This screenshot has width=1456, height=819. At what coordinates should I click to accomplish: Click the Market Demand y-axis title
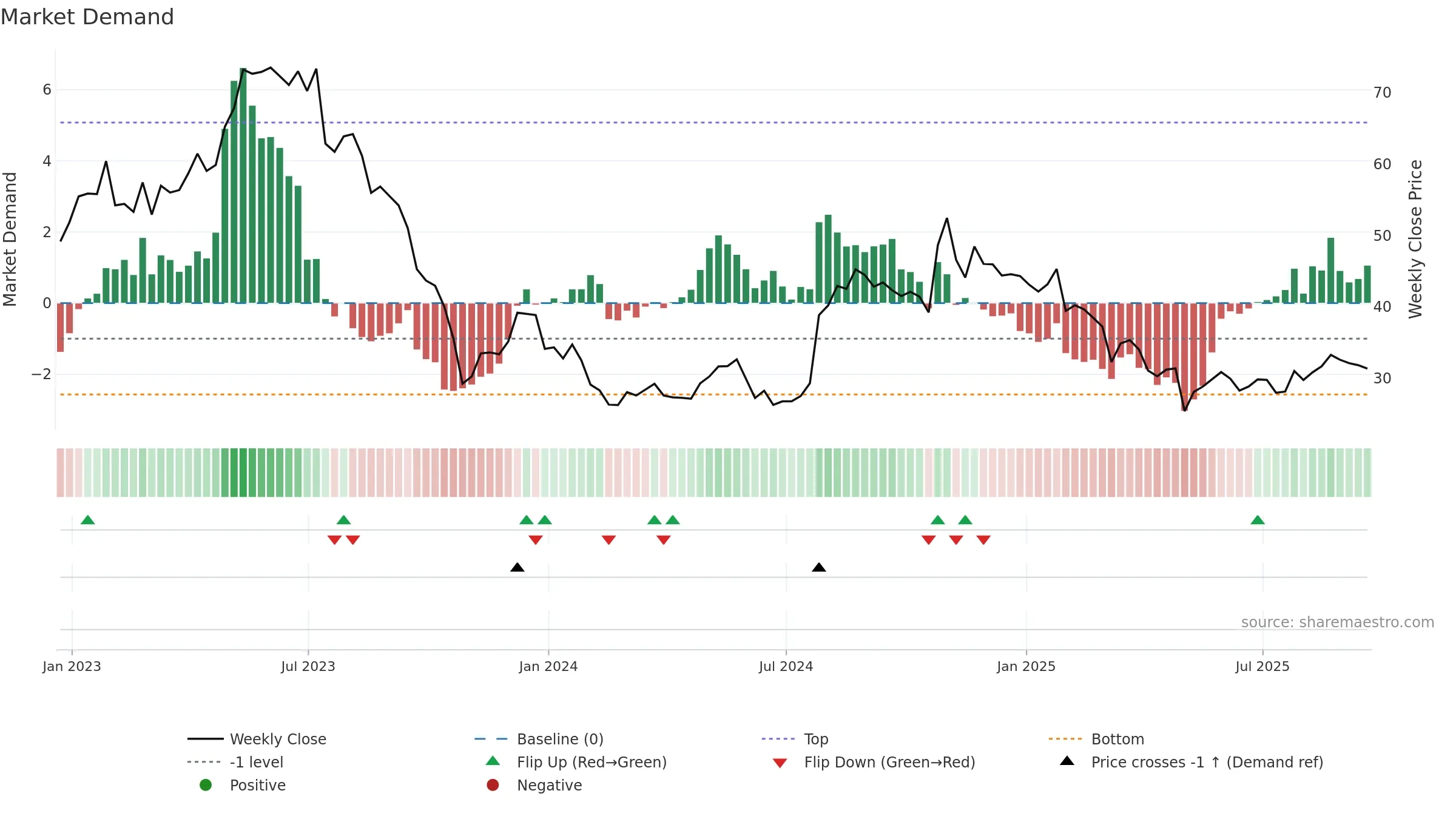pyautogui.click(x=10, y=239)
